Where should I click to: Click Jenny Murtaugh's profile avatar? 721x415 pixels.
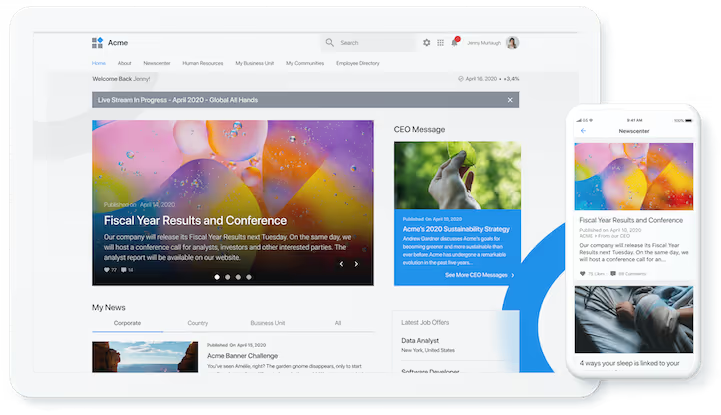512,43
